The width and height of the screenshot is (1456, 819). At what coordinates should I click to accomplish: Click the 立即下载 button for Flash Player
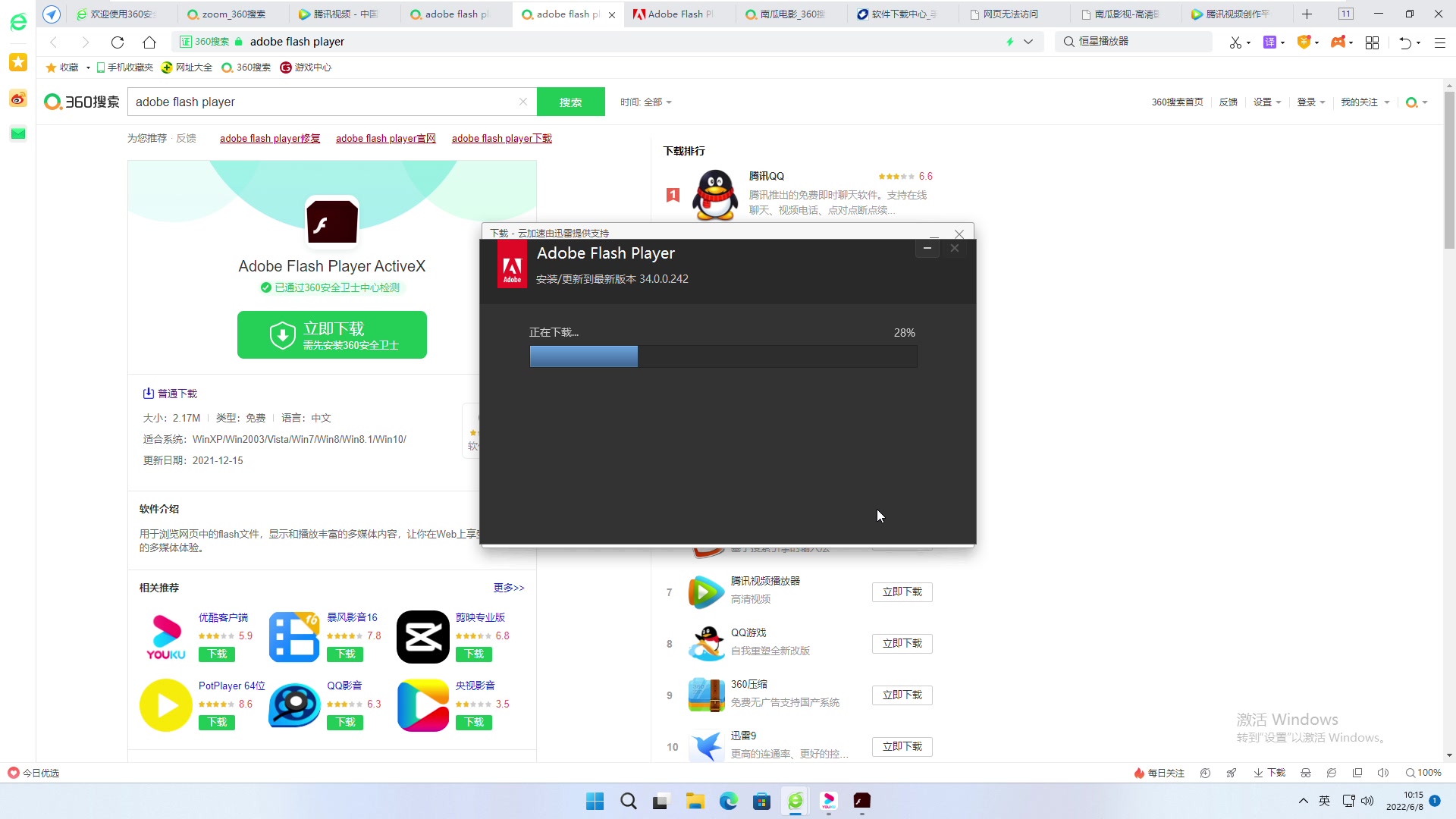pyautogui.click(x=333, y=335)
